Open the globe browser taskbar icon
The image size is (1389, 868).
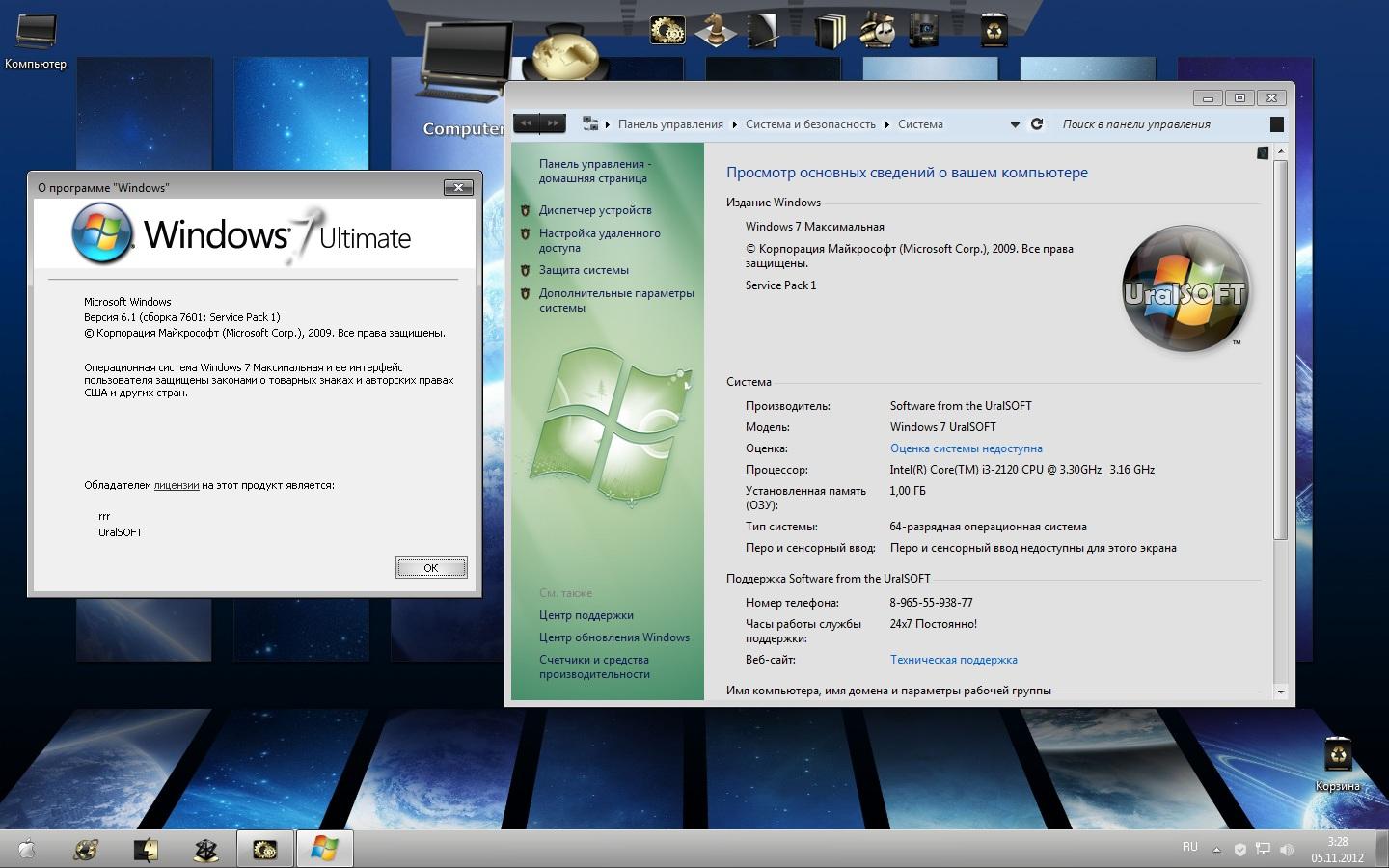coord(86,849)
